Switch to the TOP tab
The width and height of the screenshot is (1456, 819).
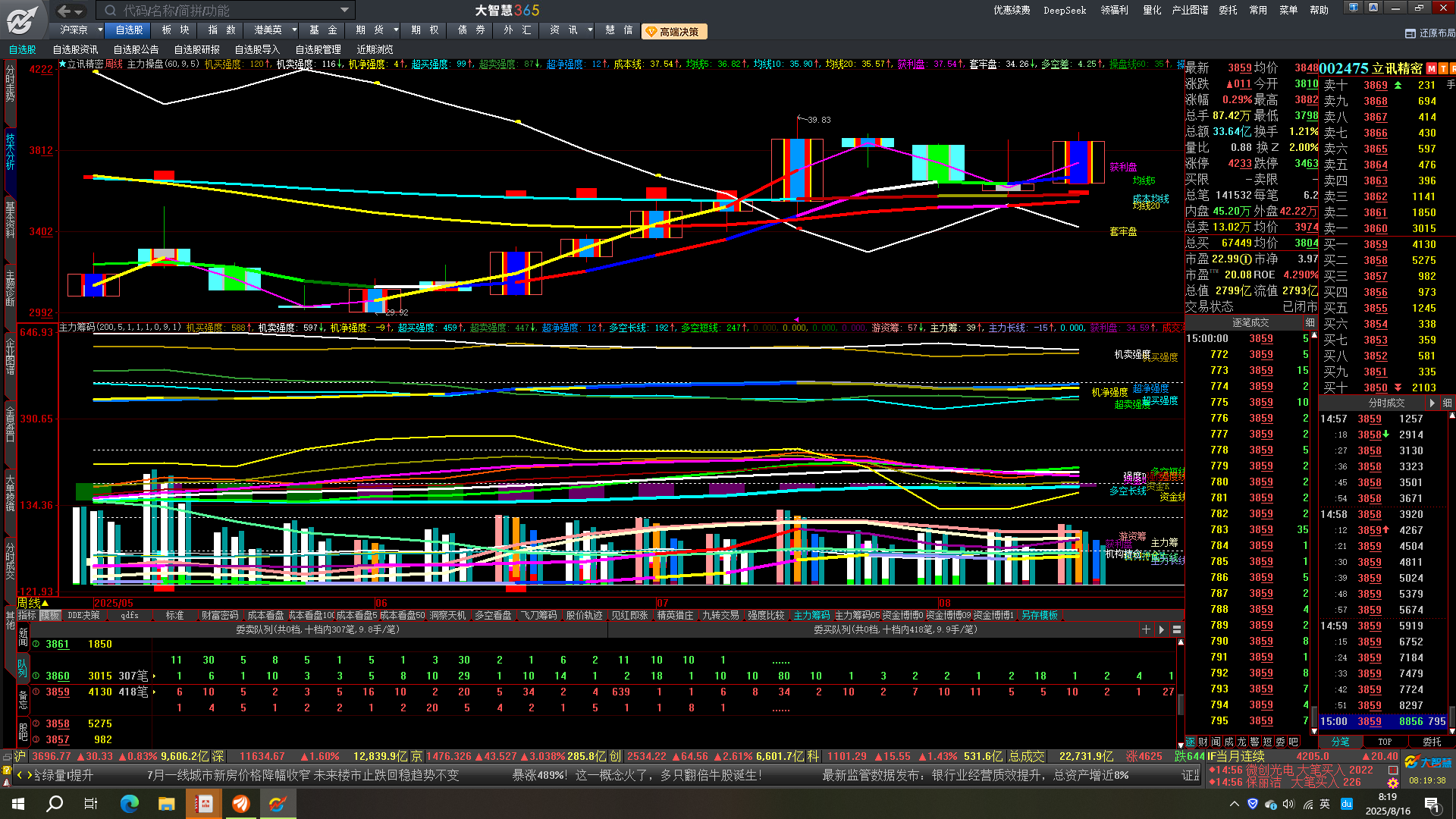1385,742
